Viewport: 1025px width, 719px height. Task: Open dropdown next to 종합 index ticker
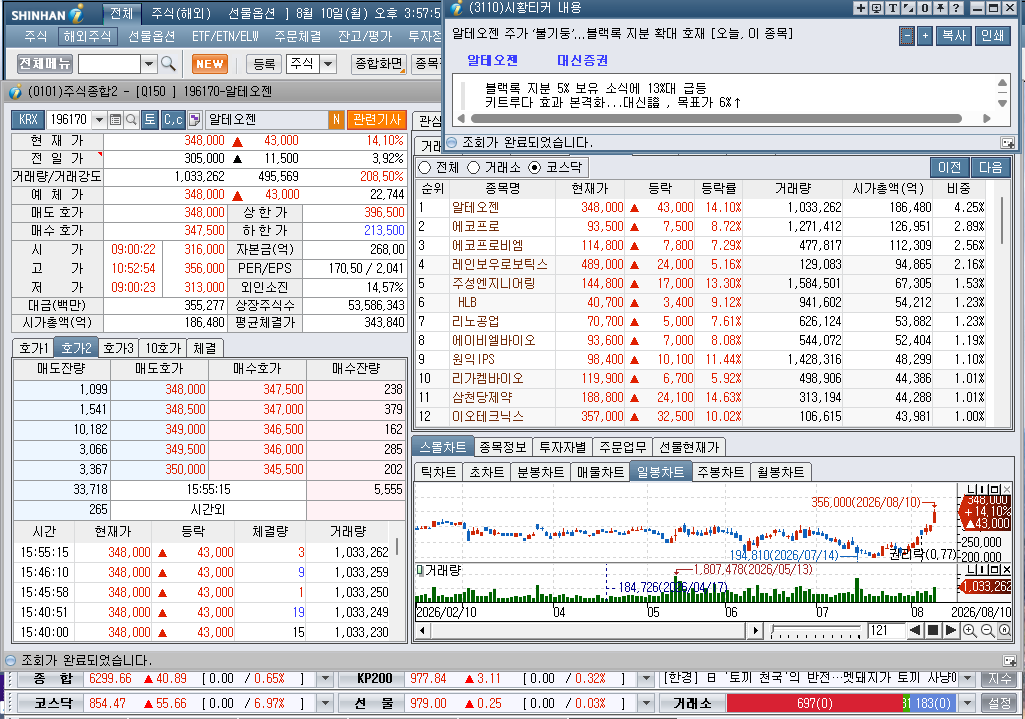pos(325,679)
